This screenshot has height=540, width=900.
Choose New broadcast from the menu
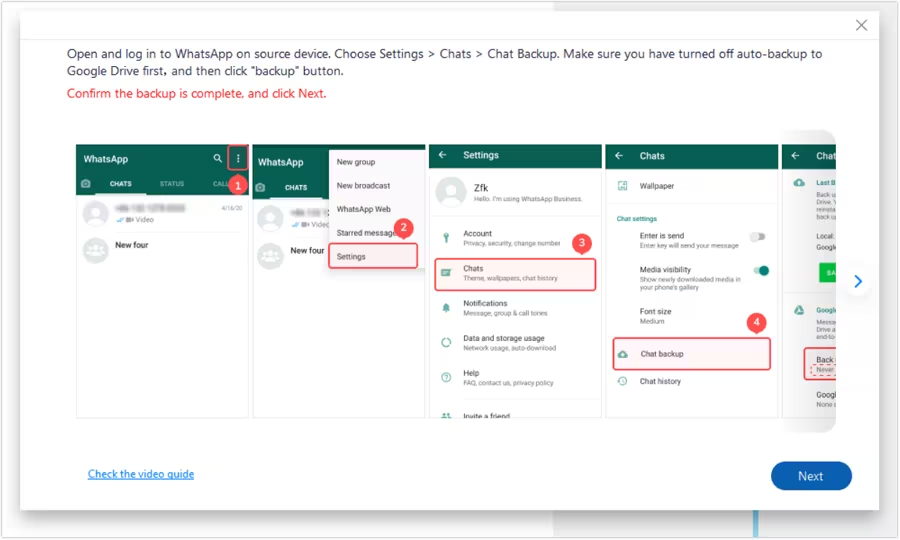click(363, 186)
